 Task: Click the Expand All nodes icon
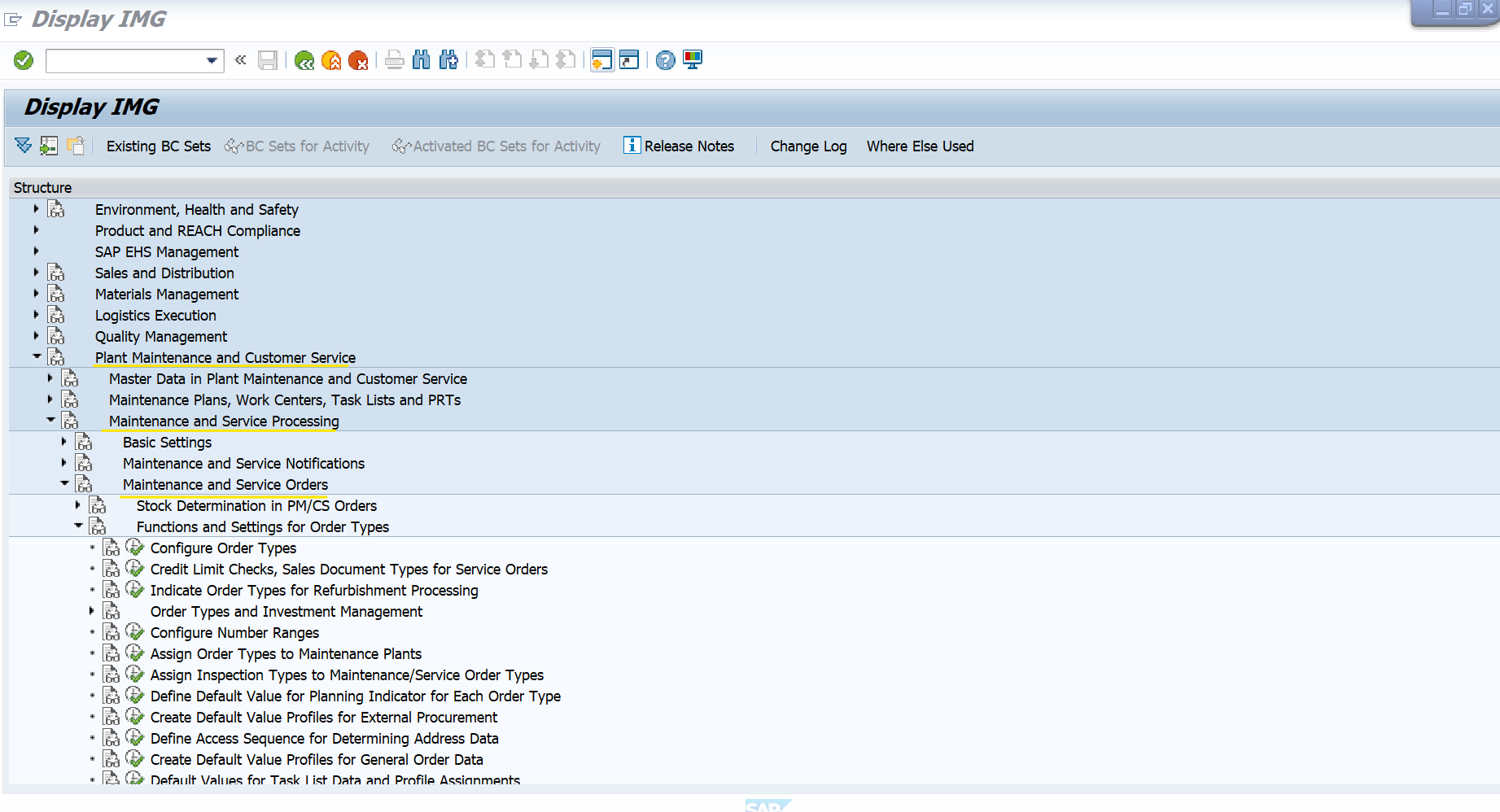pyautogui.click(x=24, y=146)
